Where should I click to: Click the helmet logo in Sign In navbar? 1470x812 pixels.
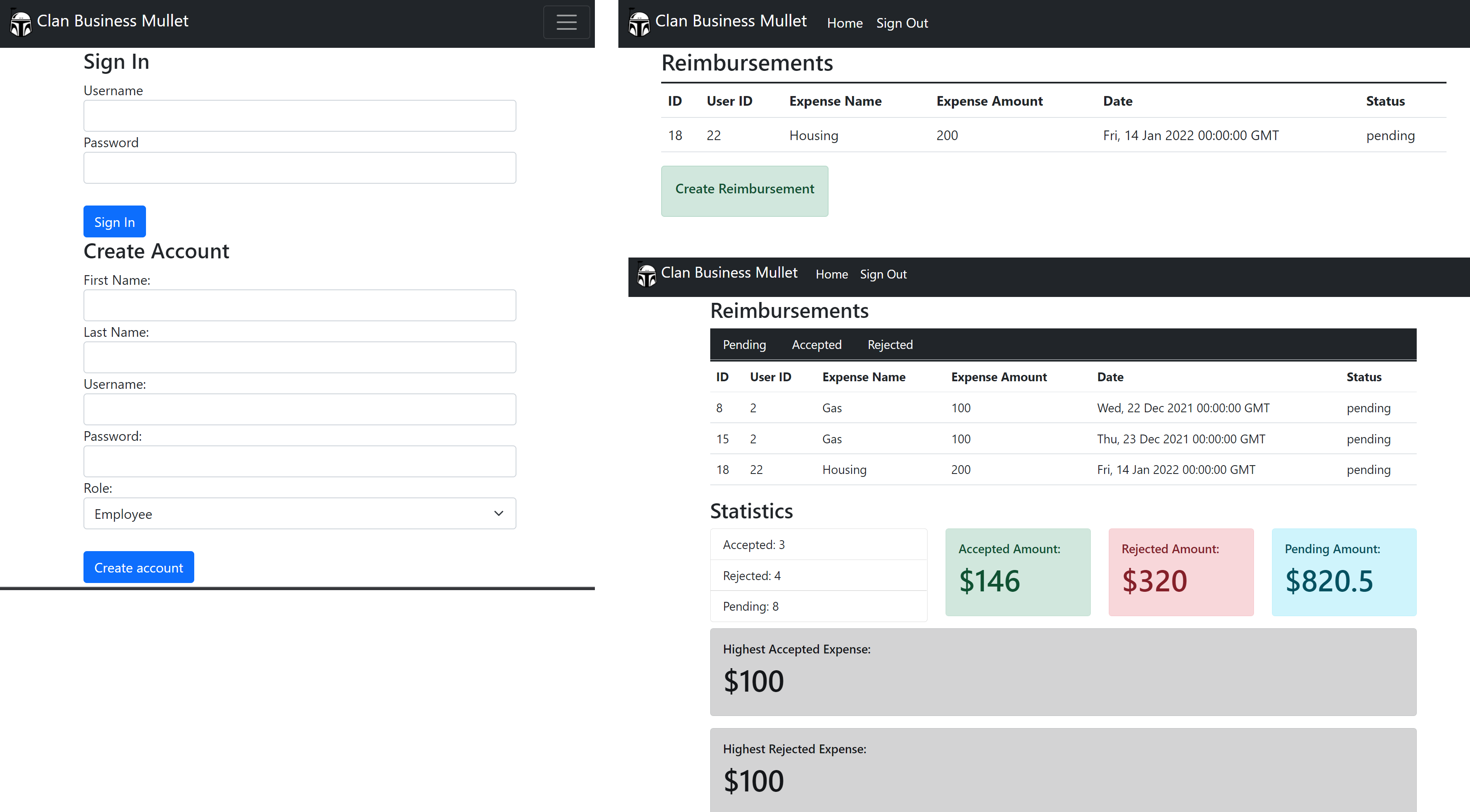coord(21,24)
